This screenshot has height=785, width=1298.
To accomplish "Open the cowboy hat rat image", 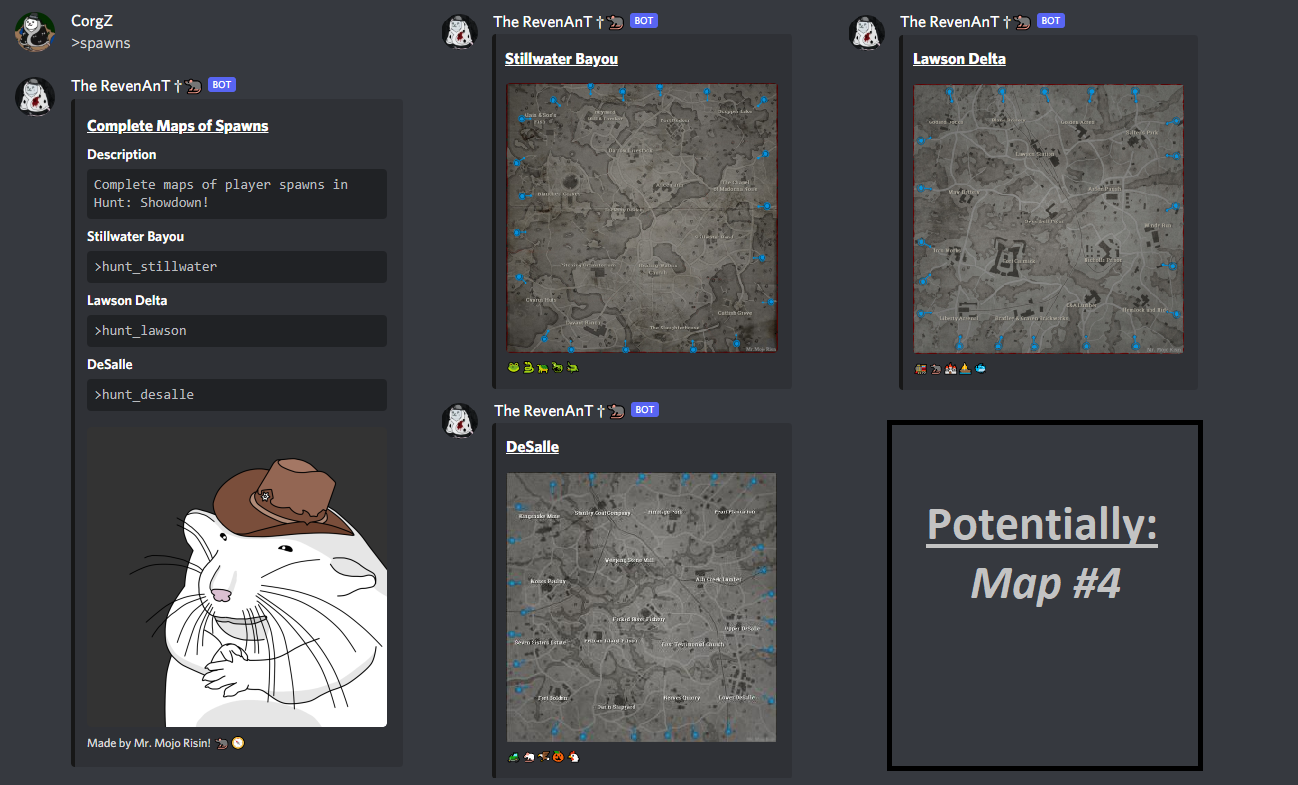I will 237,577.
